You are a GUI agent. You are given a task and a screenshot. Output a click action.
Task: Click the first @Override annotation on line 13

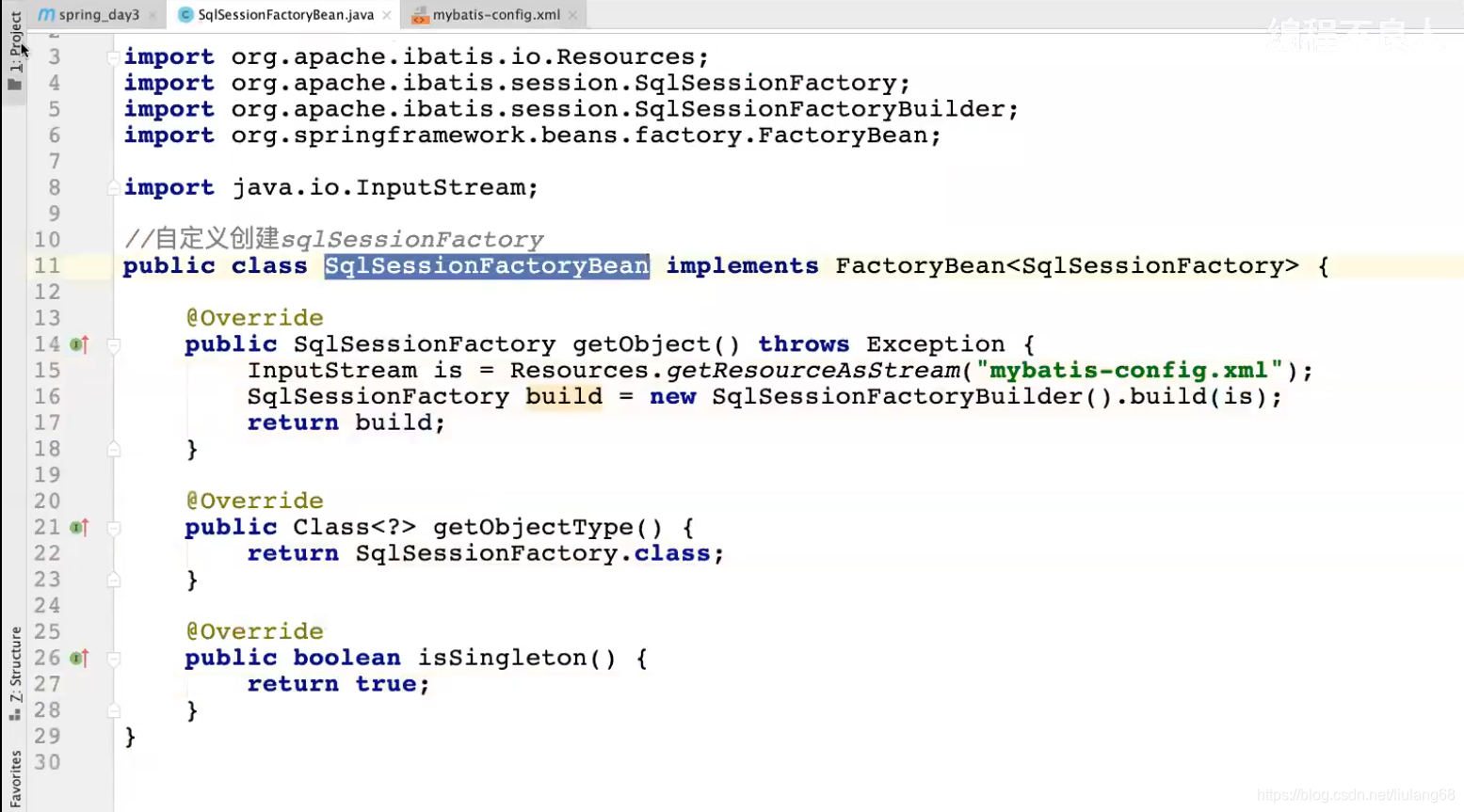pyautogui.click(x=254, y=318)
